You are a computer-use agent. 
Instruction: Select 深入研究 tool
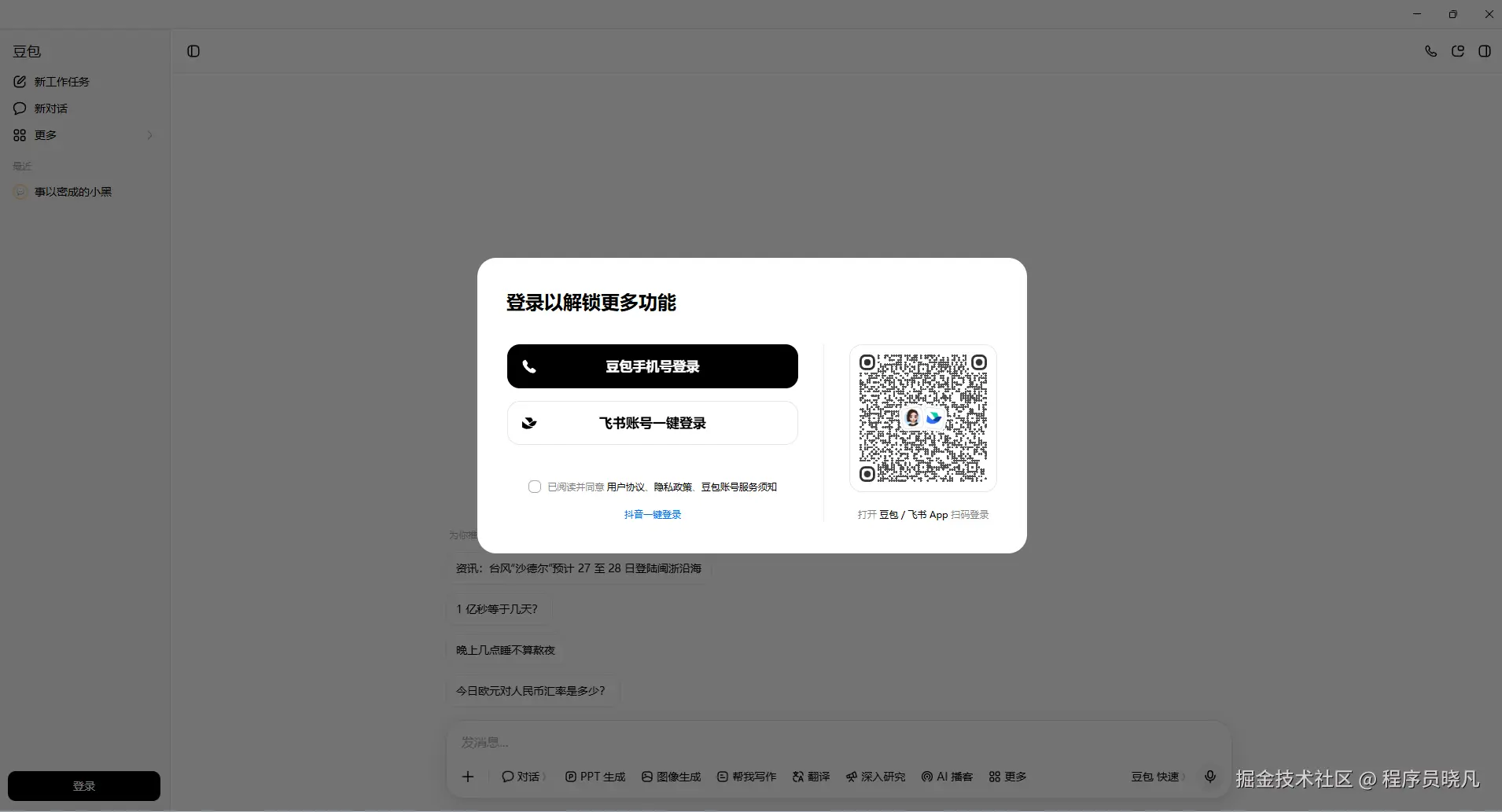click(x=875, y=777)
